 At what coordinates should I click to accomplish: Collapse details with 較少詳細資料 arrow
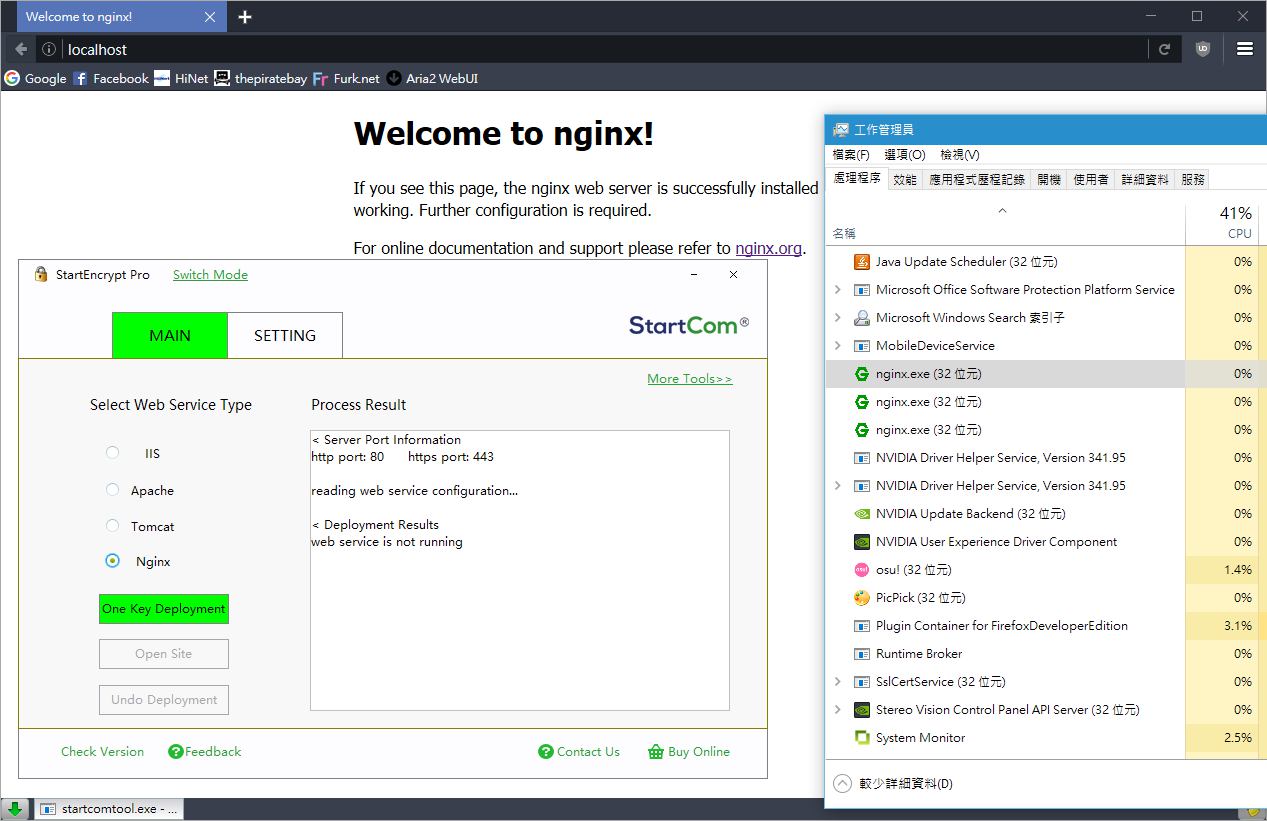[x=842, y=784]
